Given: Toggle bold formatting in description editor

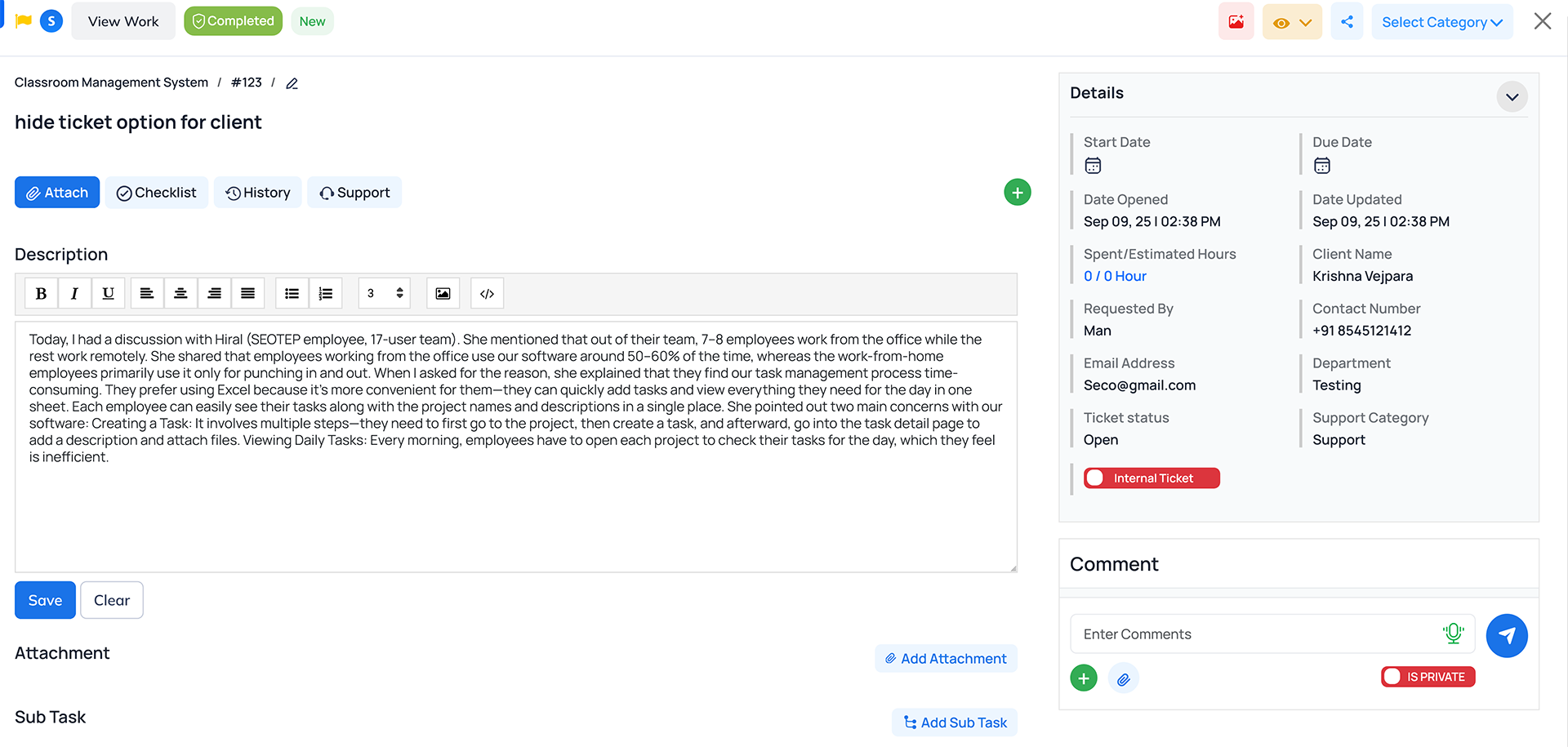Looking at the screenshot, I should pos(41,294).
